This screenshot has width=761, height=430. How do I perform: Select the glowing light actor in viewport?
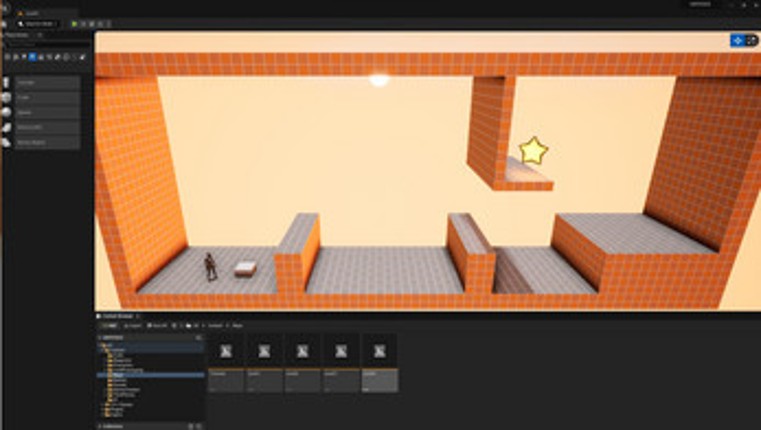[x=379, y=80]
